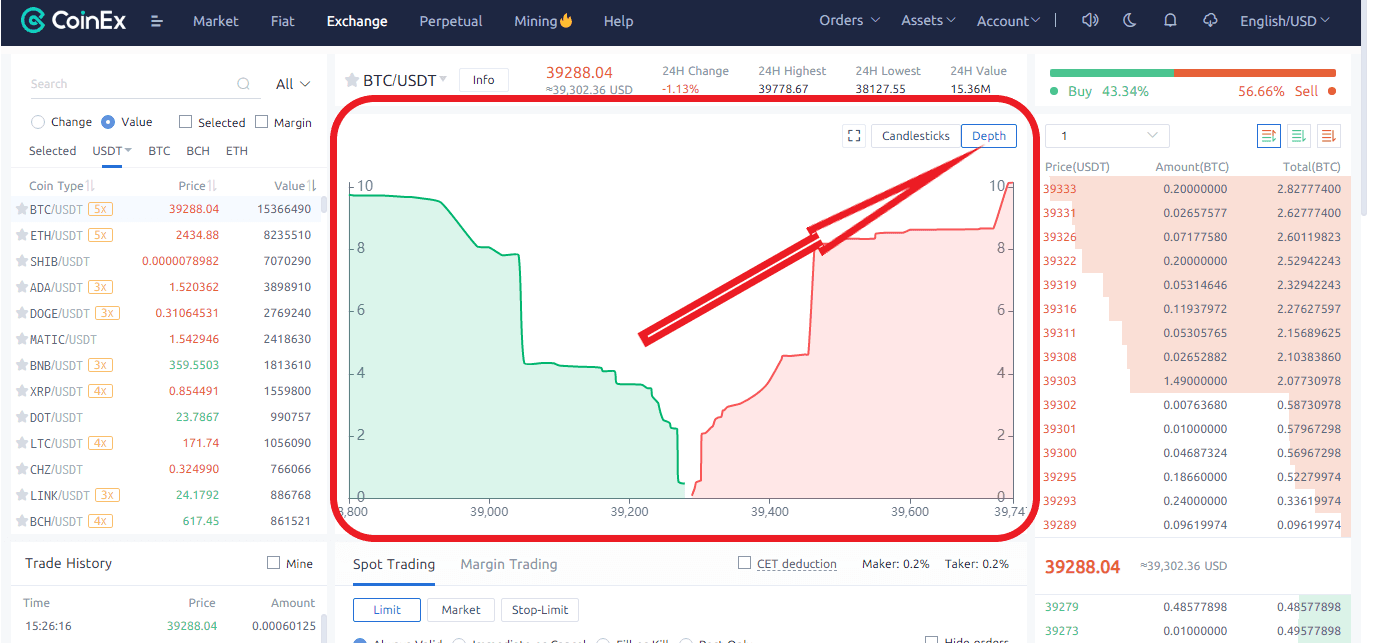Select the Value radio button
1375x643 pixels.
click(x=108, y=122)
